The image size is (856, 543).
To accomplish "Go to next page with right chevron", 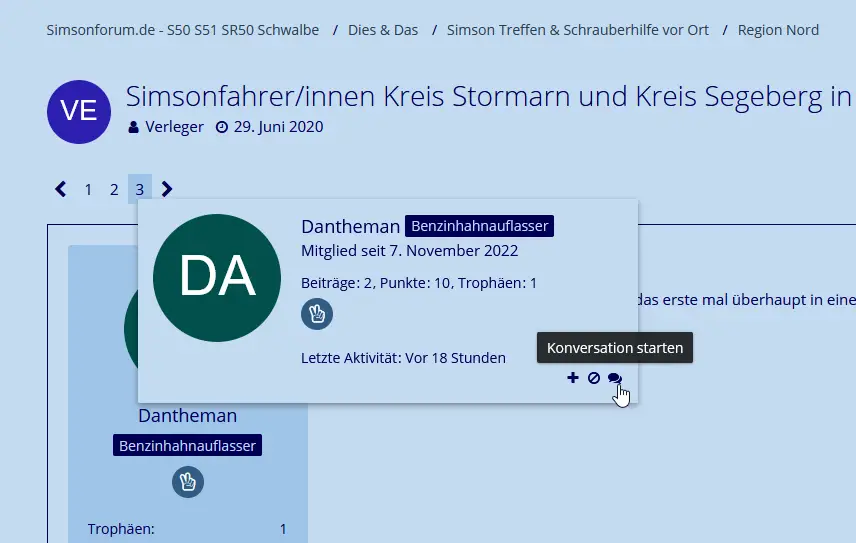I will (167, 189).
